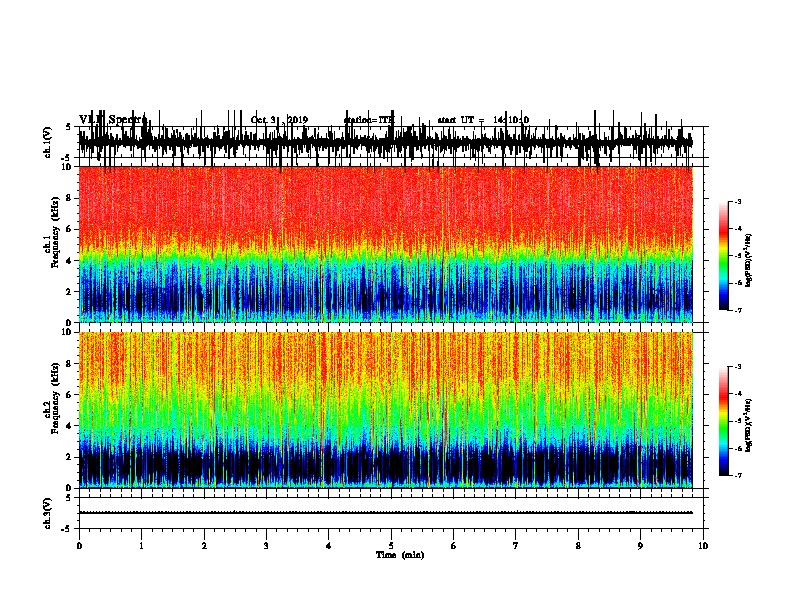The image size is (792, 612).
Task: Click the ch.1(V) waveform axis label
Action: coord(48,142)
